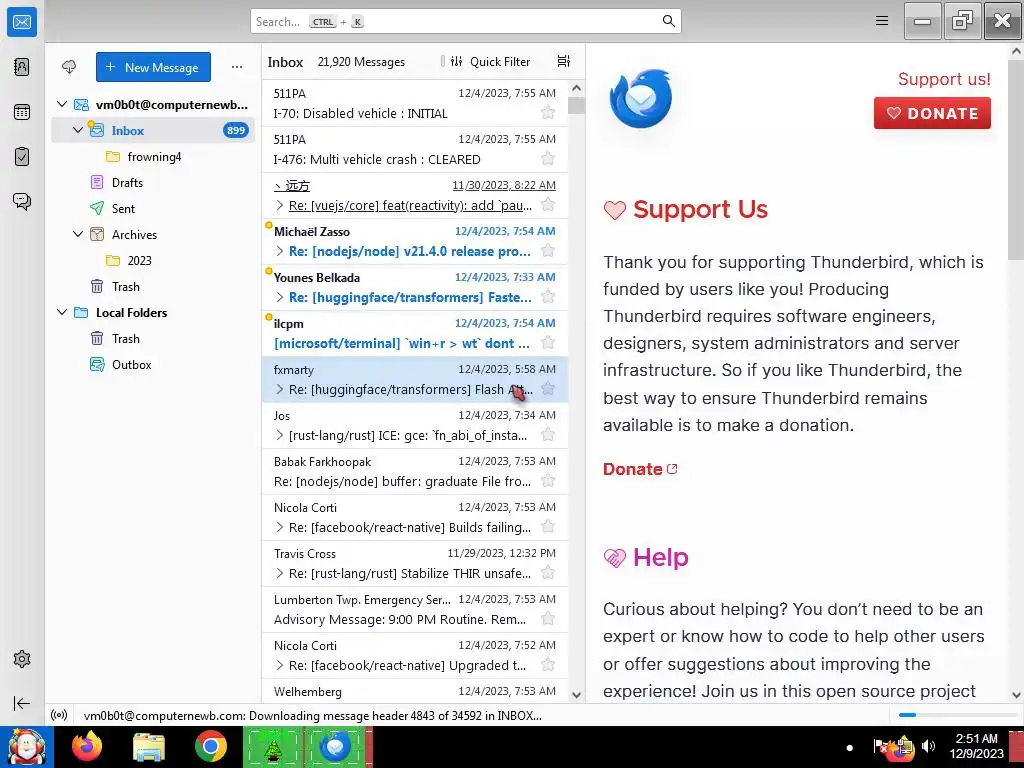Click Get Messages cloud icon
The image size is (1024, 768).
(x=69, y=67)
